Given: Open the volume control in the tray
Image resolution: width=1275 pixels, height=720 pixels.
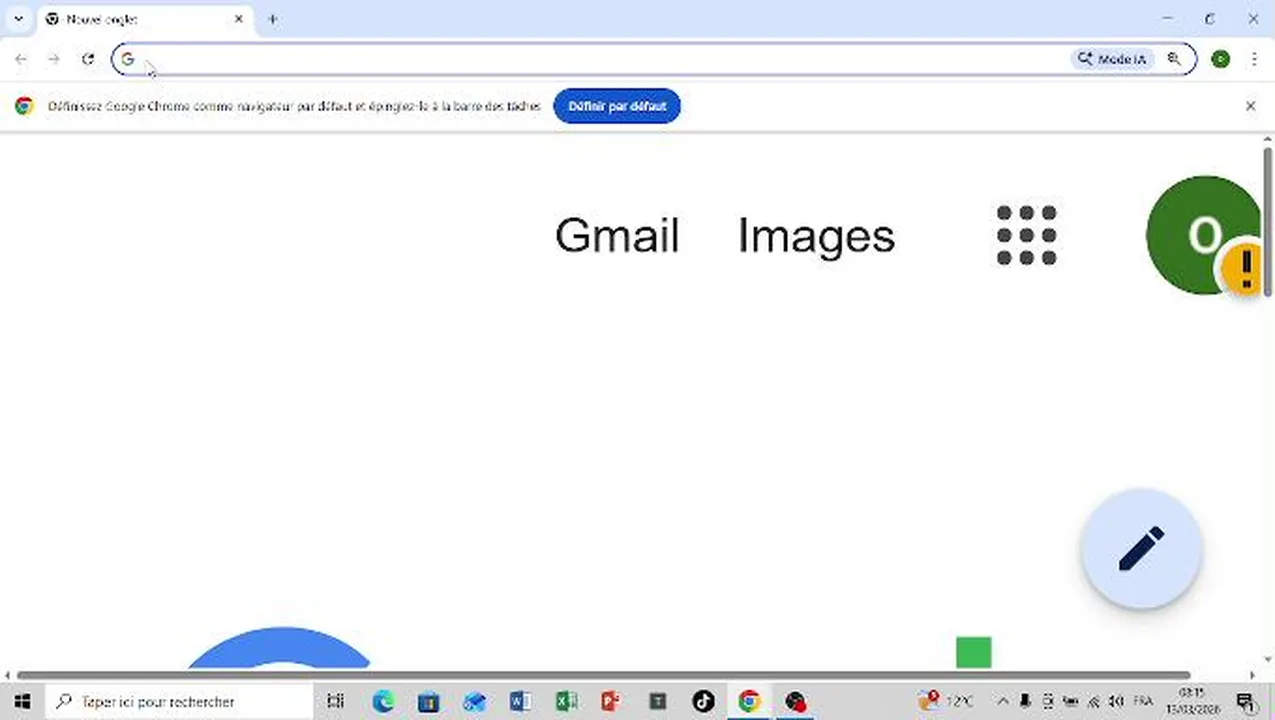Looking at the screenshot, I should (x=1116, y=701).
